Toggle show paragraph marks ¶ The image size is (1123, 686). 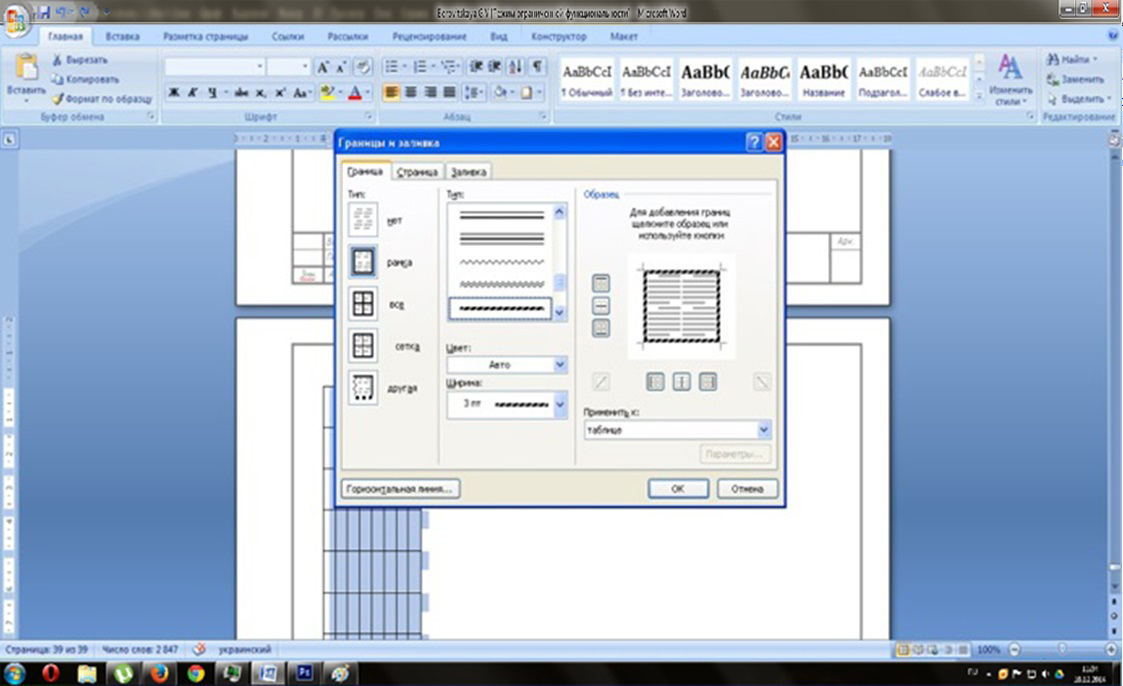[536, 67]
